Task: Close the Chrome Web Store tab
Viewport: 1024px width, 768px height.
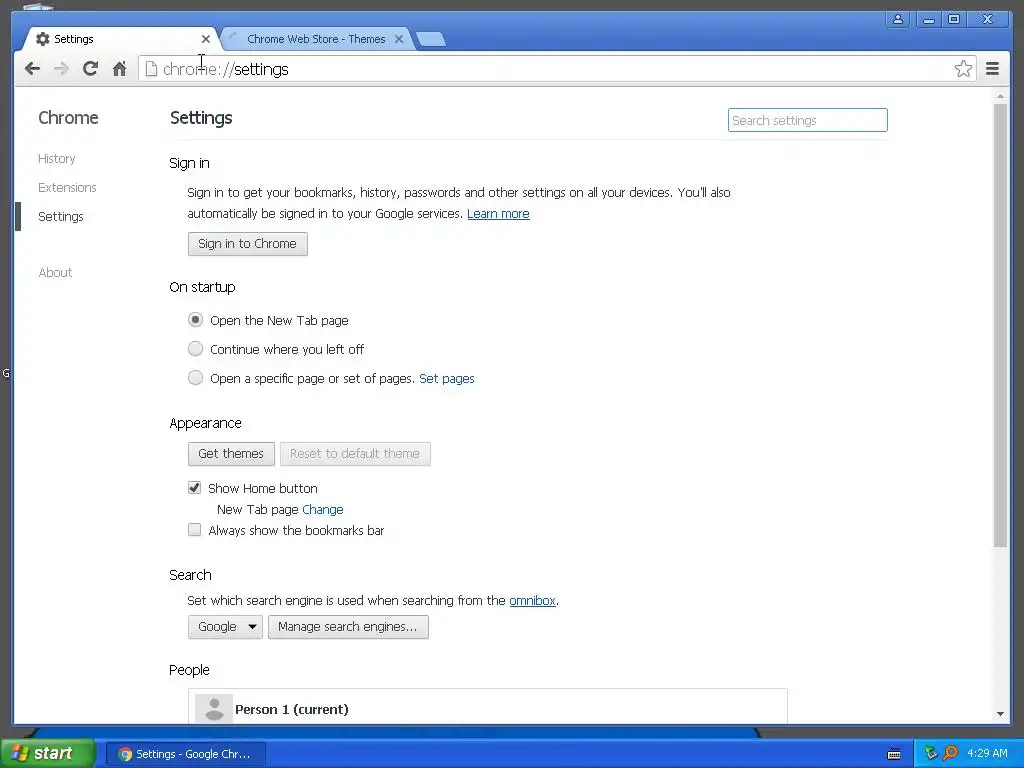Action: coord(399,39)
